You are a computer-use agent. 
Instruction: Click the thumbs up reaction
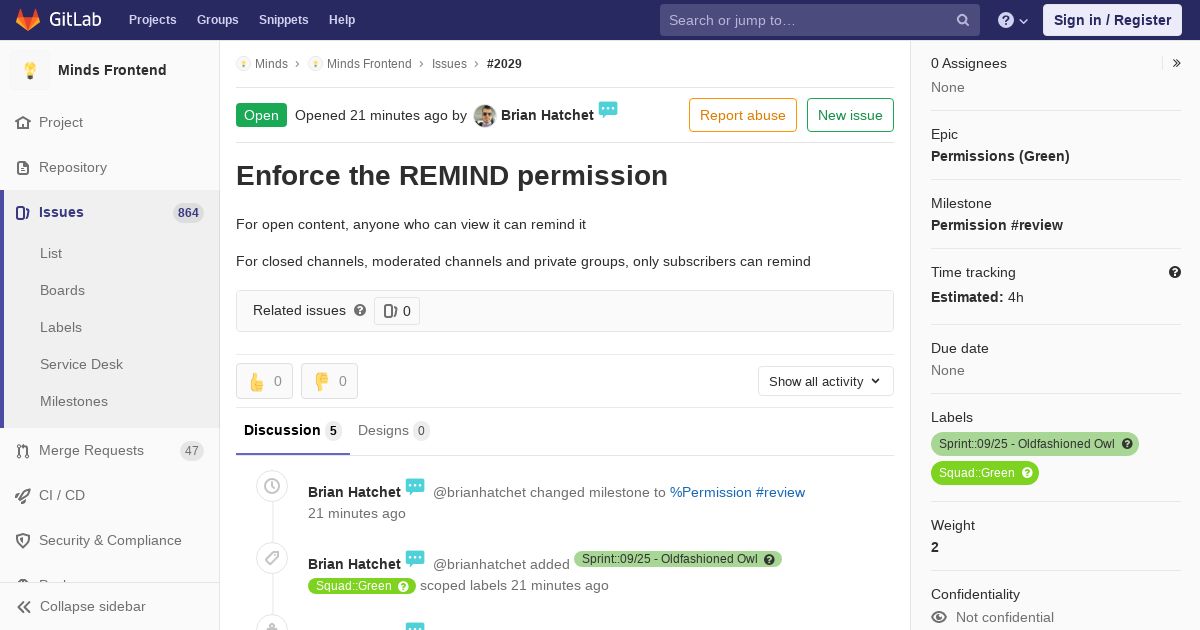point(264,381)
